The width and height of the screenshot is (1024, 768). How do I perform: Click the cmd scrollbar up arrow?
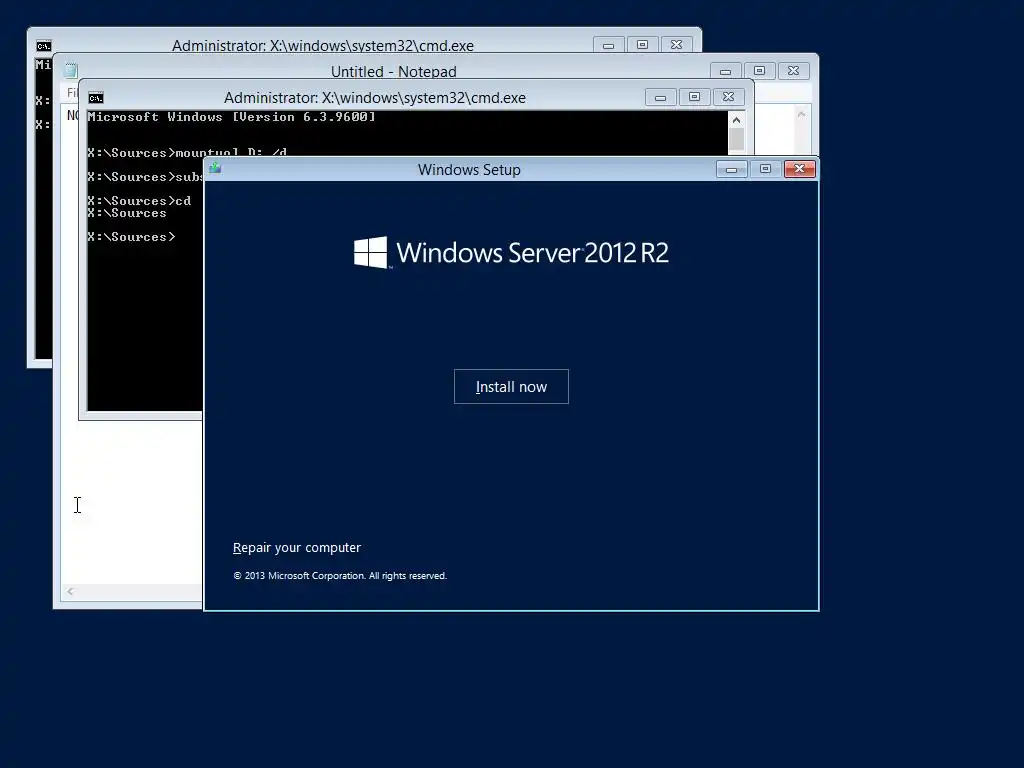tap(737, 120)
